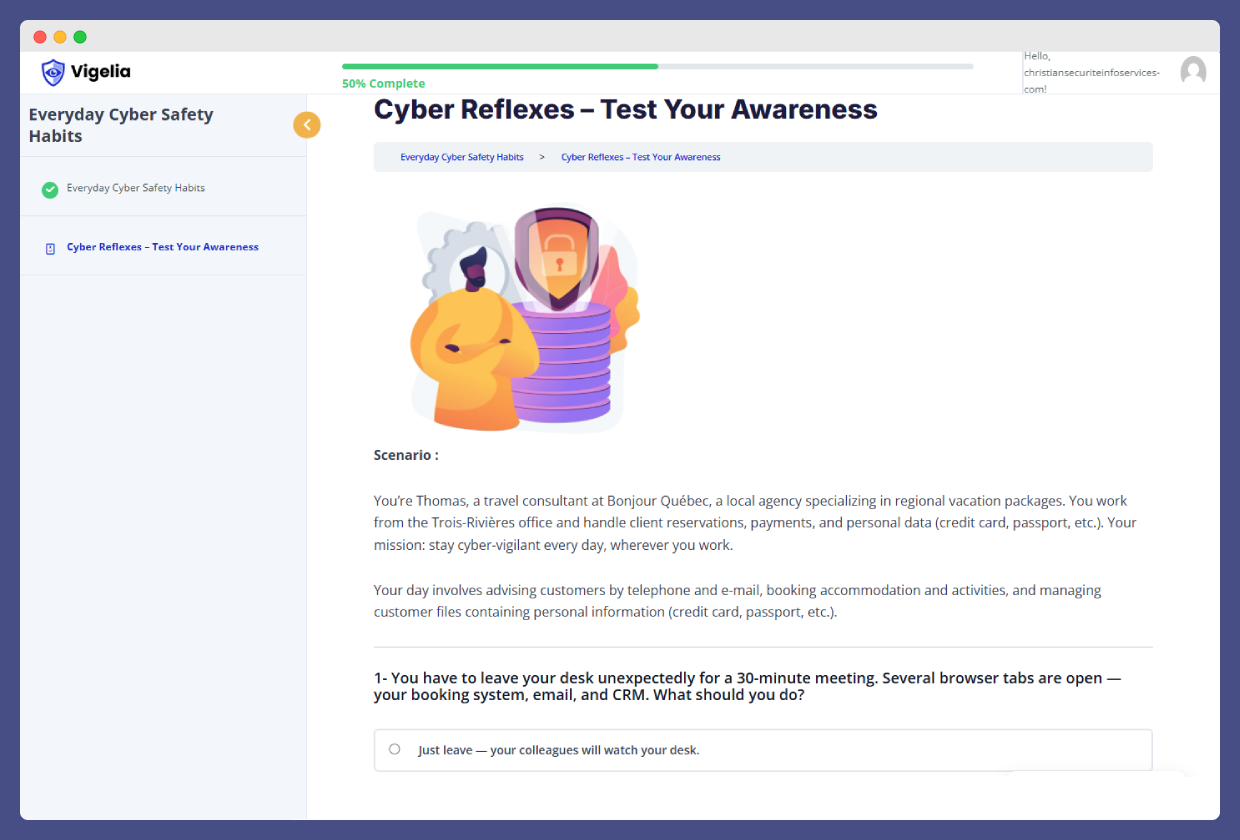This screenshot has height=840, width=1240.
Task: Follow Everyday Cyber Safety Habits breadcrumb link
Action: (x=462, y=157)
